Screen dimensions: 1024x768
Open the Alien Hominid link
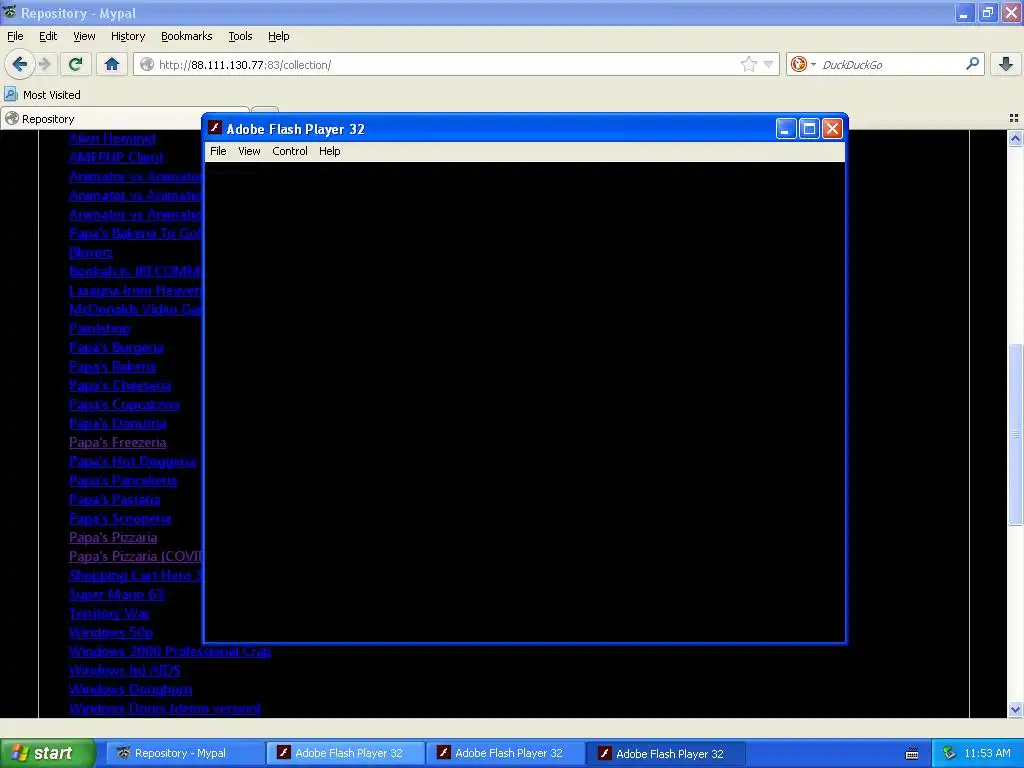coord(112,138)
